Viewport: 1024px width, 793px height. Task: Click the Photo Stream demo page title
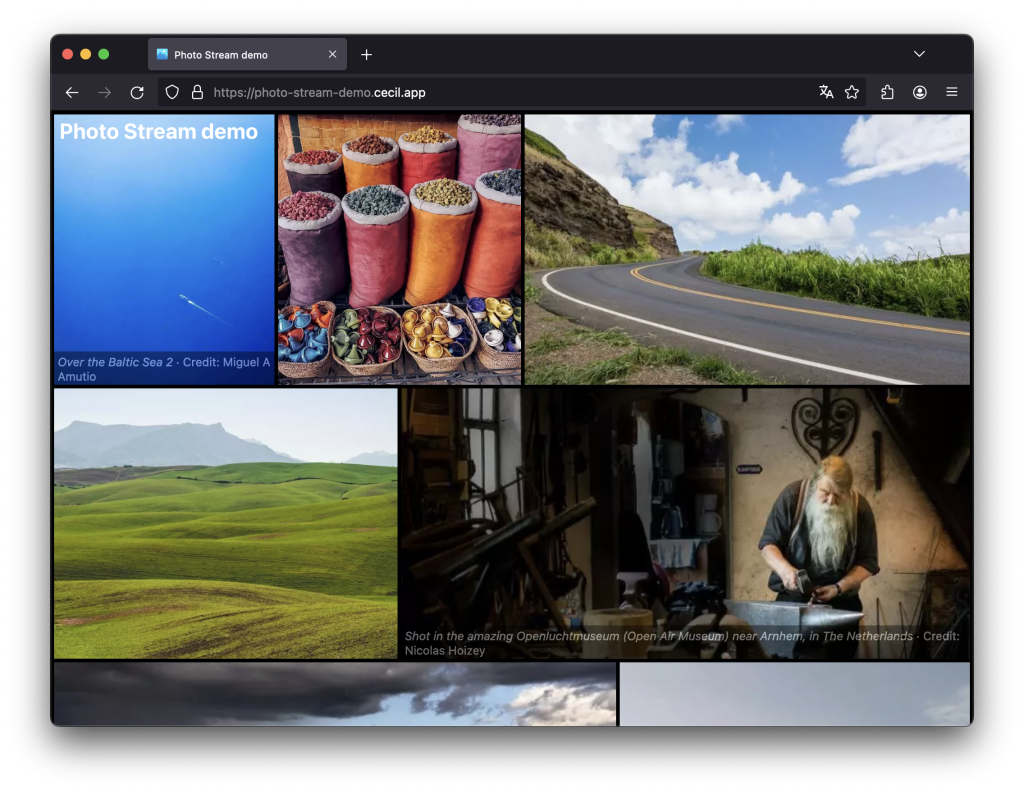pyautogui.click(x=158, y=131)
